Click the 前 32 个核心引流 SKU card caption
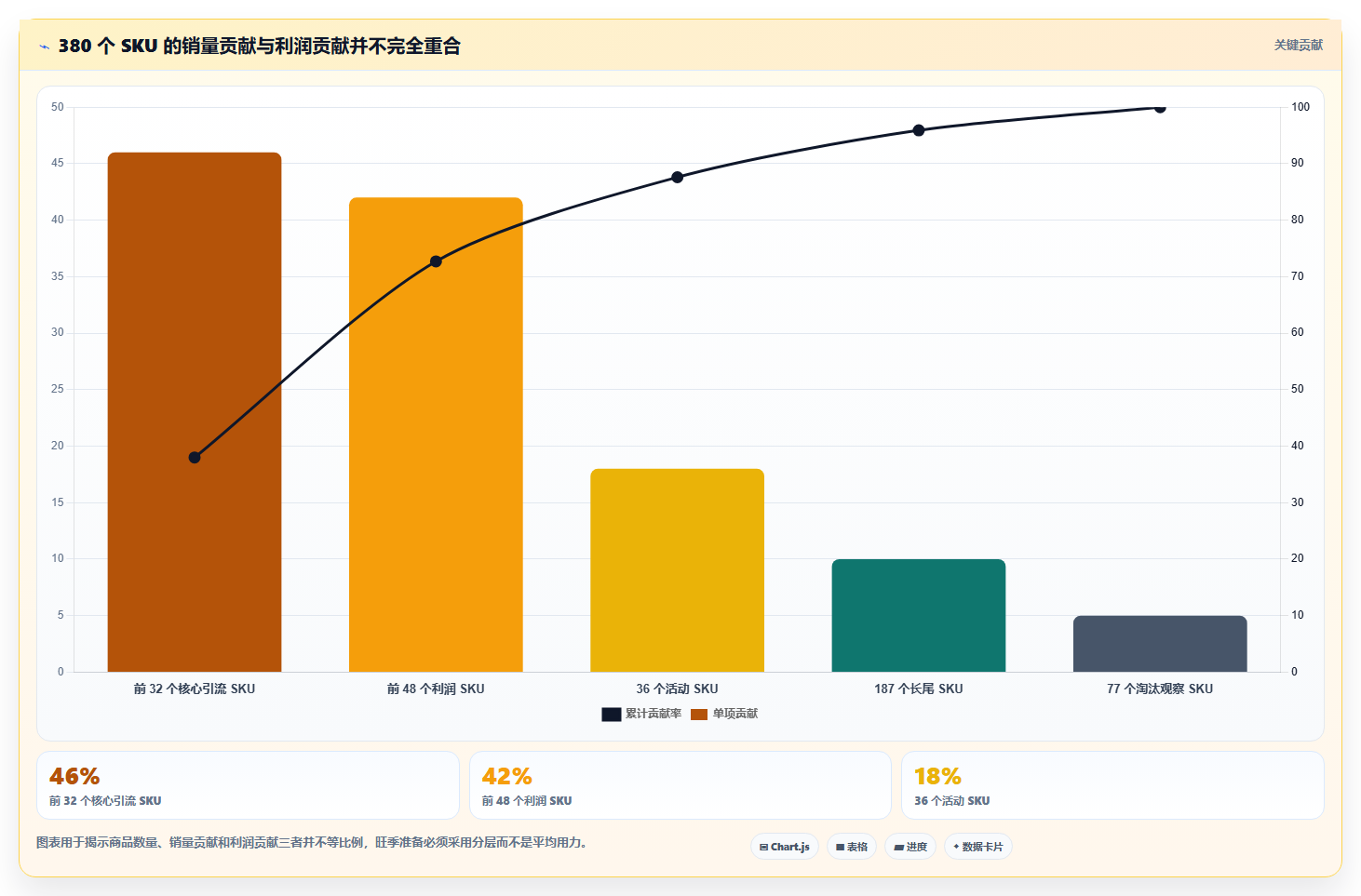 105,800
